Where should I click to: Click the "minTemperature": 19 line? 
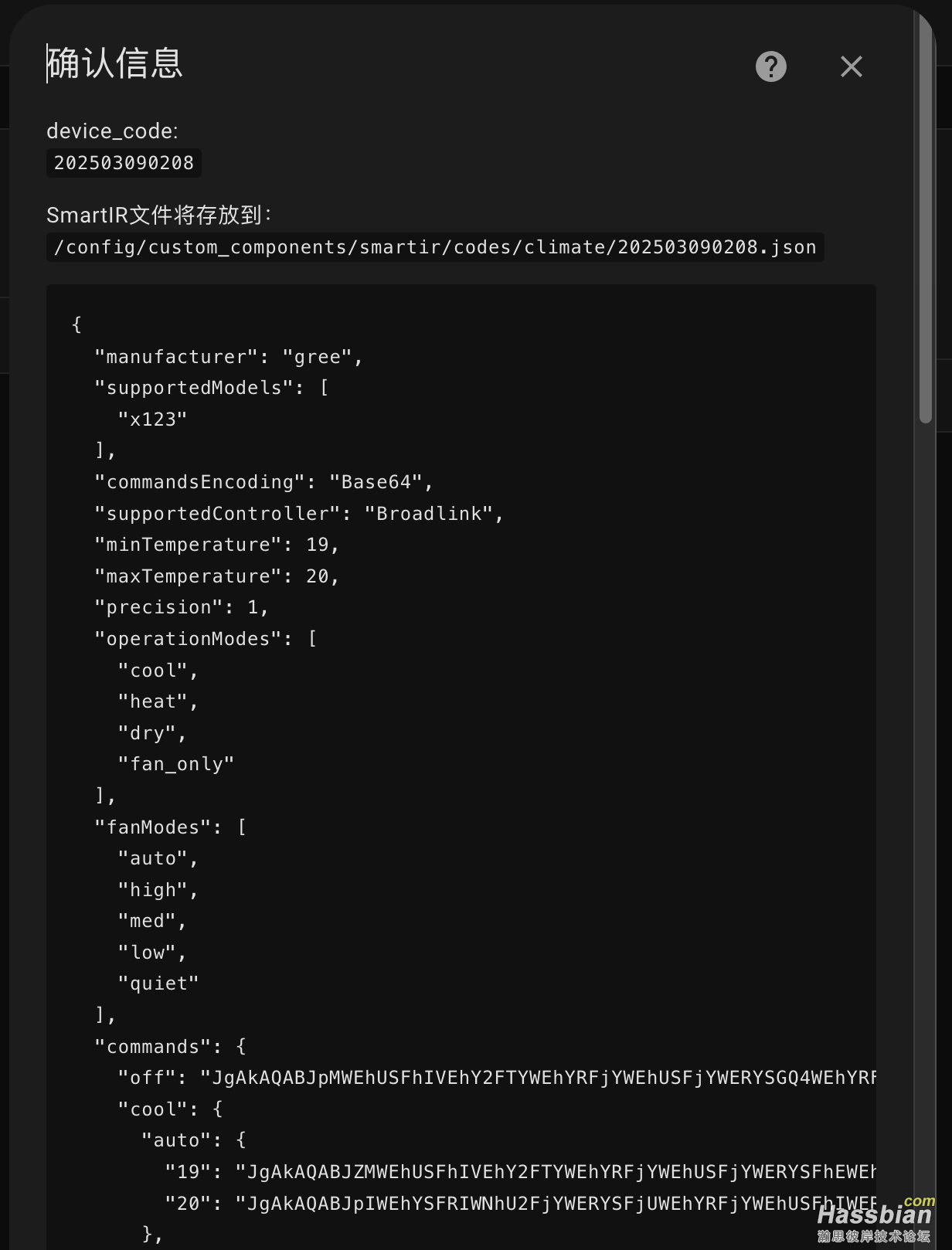point(217,545)
